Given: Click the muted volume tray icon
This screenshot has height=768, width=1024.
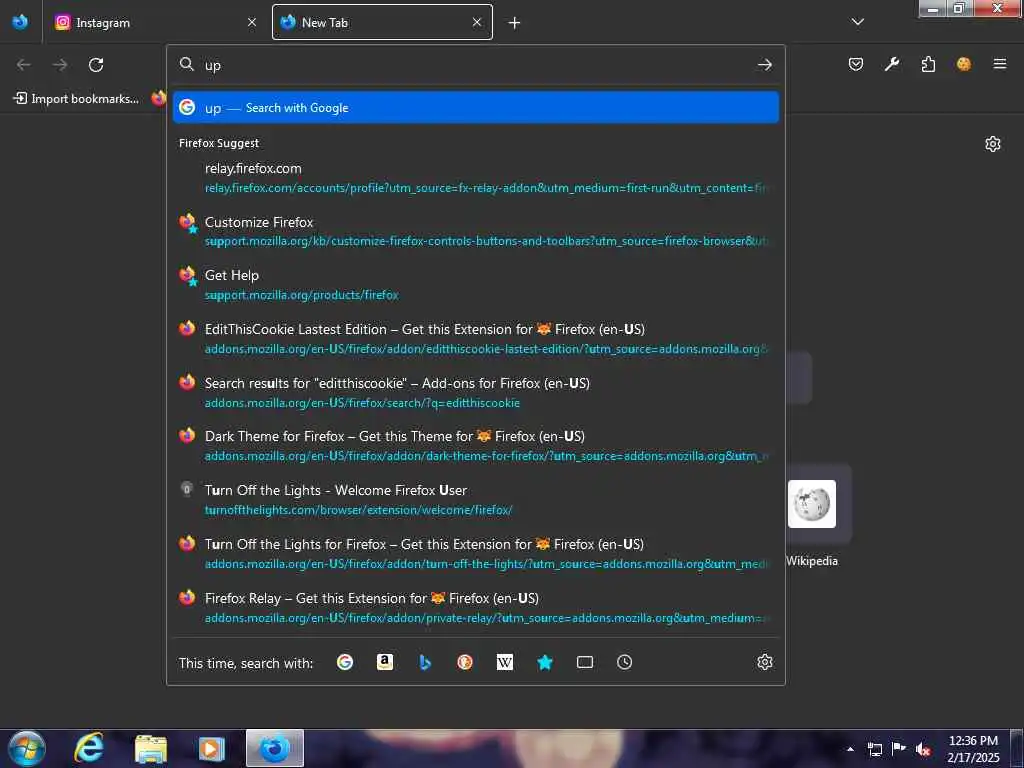Looking at the screenshot, I should [x=923, y=749].
